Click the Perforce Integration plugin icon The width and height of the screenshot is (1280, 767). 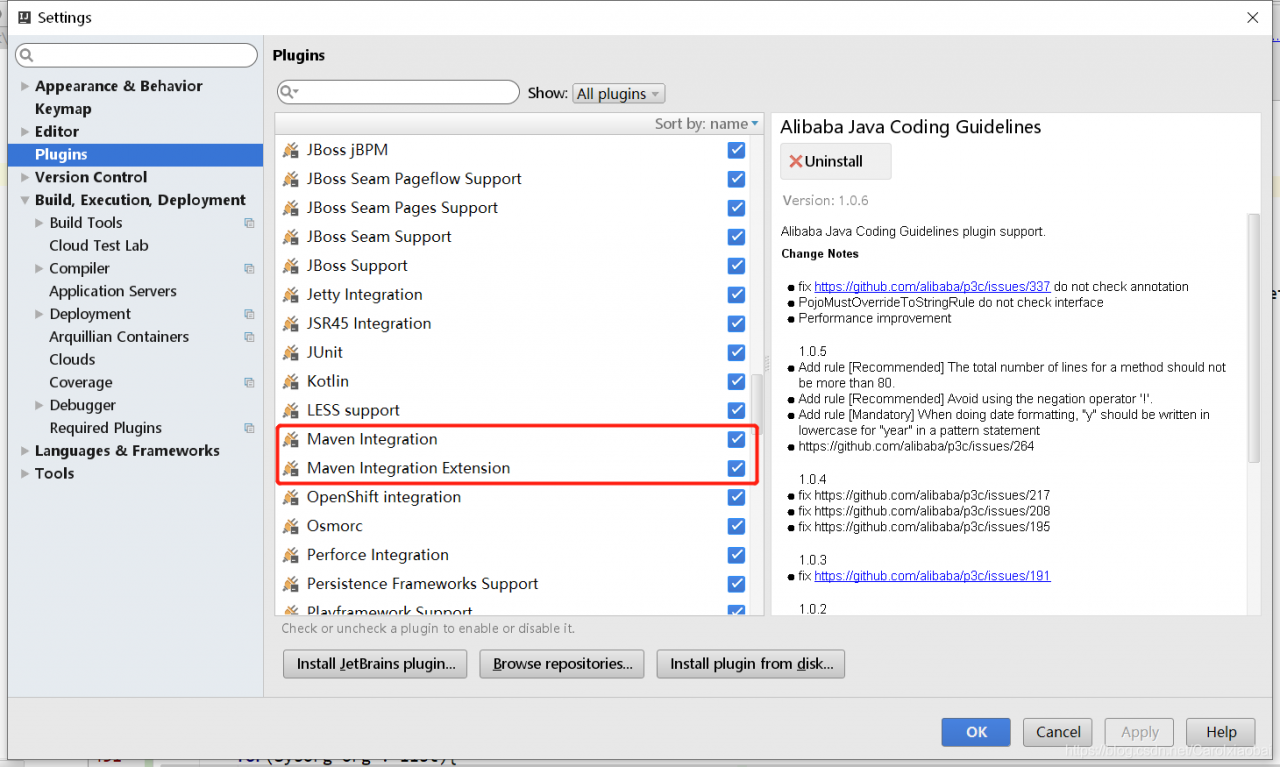291,556
